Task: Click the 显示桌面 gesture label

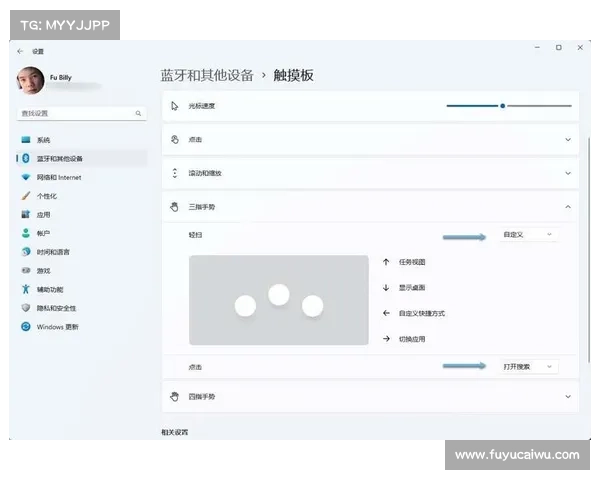Action: (412, 288)
